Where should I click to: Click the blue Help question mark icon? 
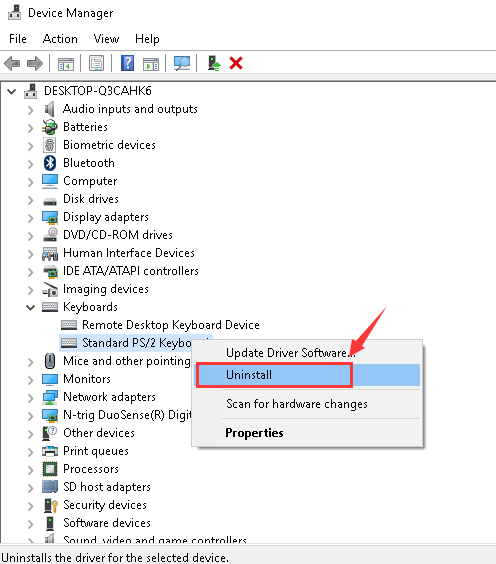[127, 63]
